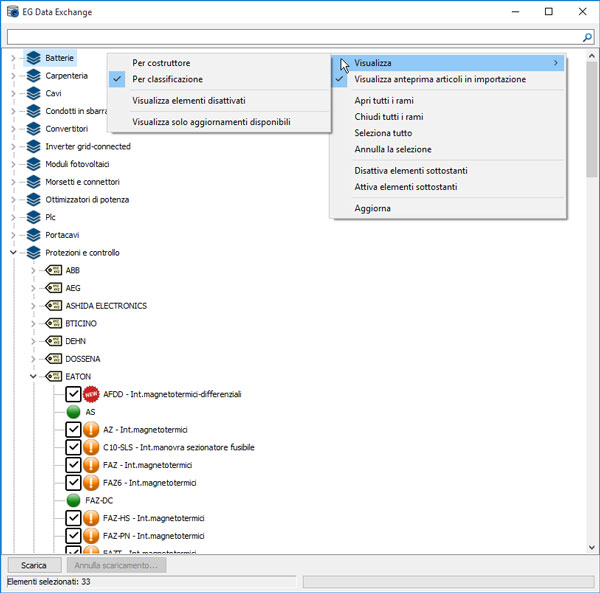Viewport: 600px width, 593px height.
Task: Click into the search input field
Action: (x=294, y=37)
